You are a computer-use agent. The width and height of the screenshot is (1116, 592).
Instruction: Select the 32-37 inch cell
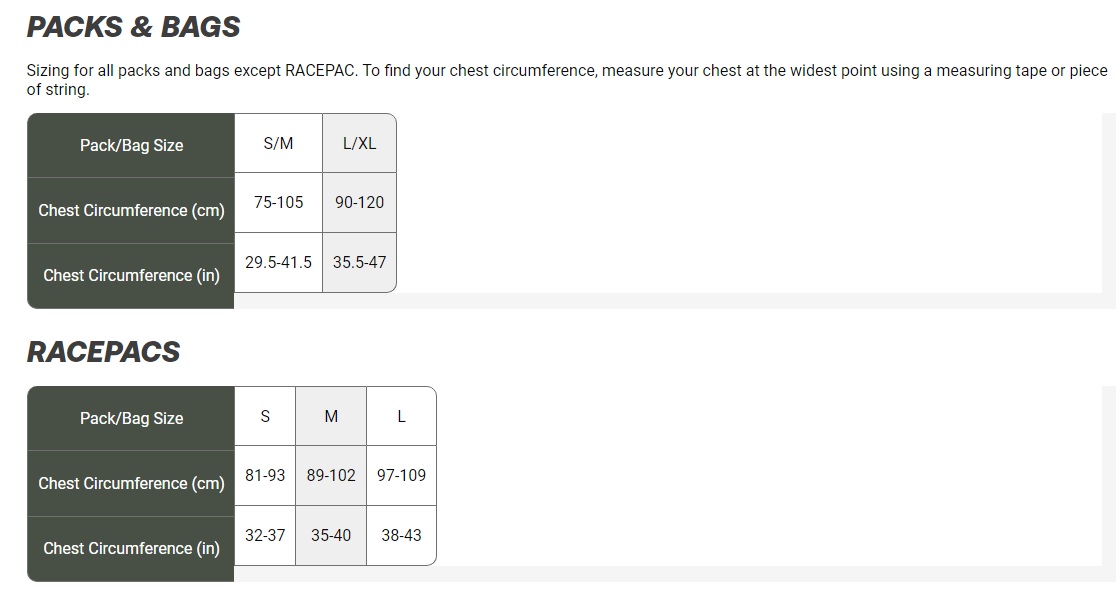click(x=265, y=535)
